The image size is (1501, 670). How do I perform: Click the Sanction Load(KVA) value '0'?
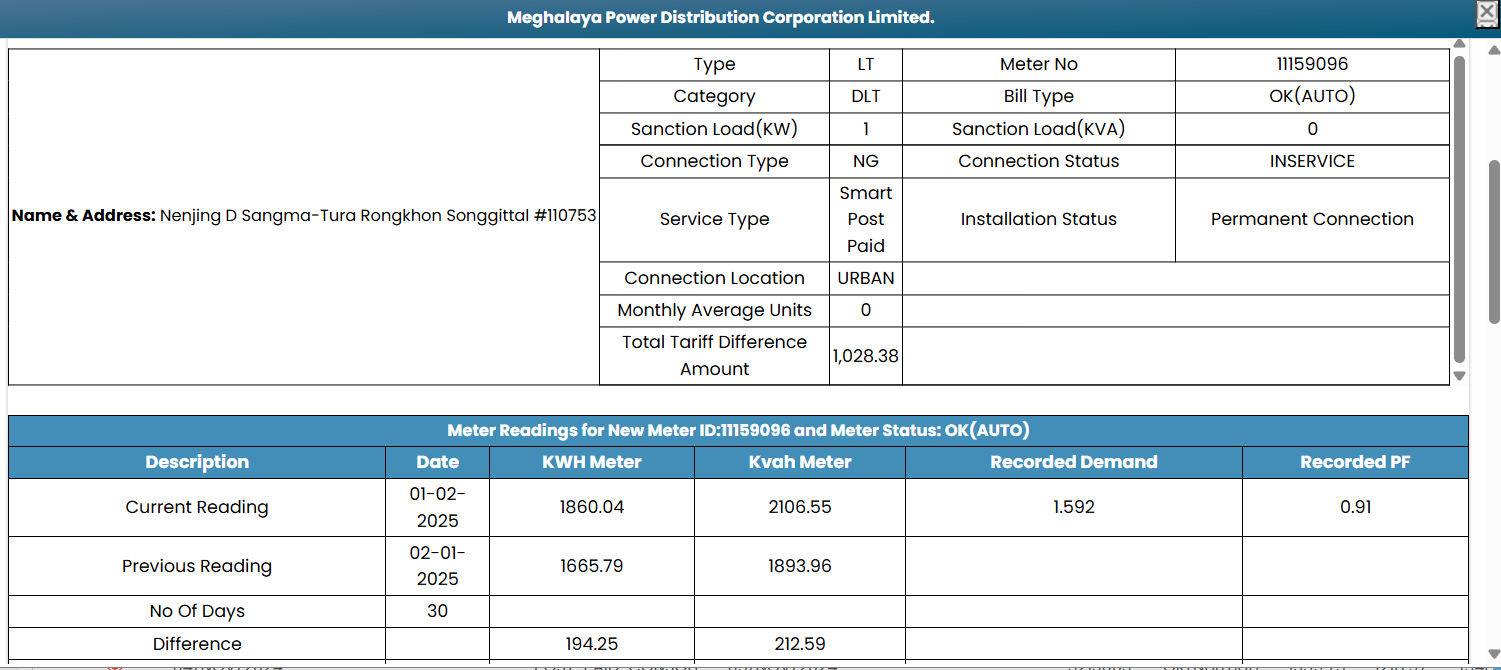coord(1312,129)
